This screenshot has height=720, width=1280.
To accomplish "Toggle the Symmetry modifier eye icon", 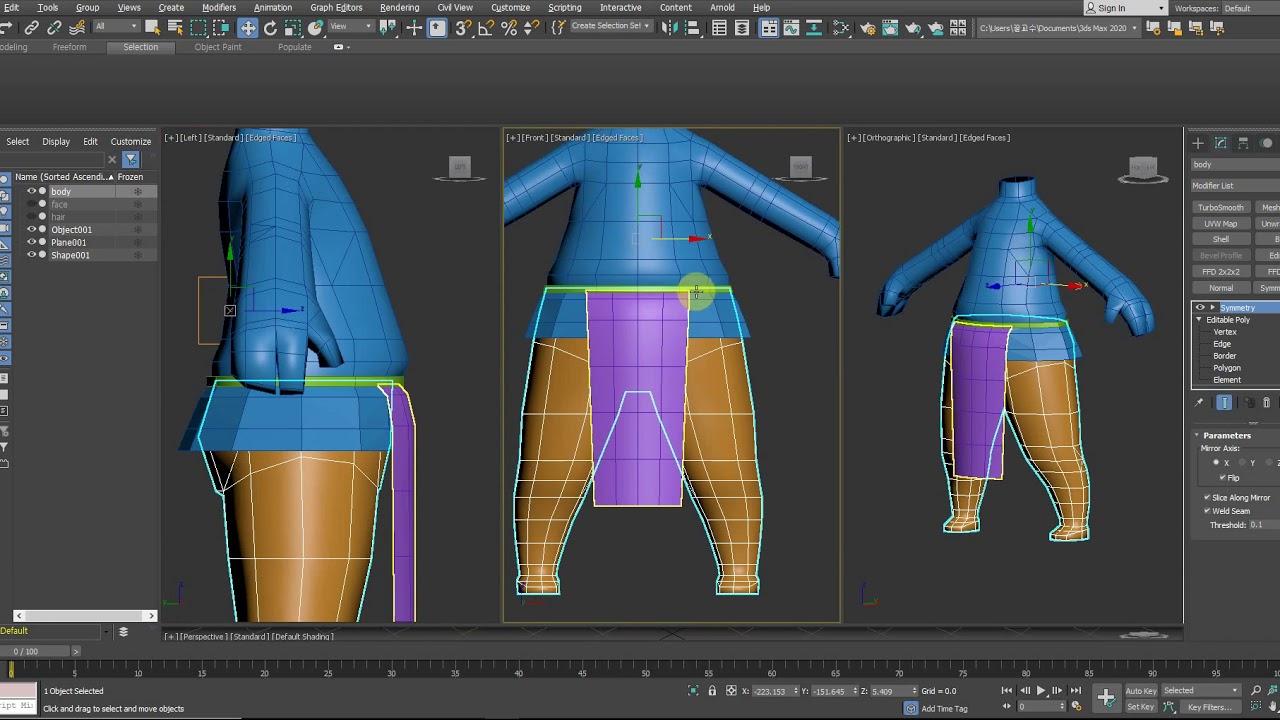I will [1200, 308].
